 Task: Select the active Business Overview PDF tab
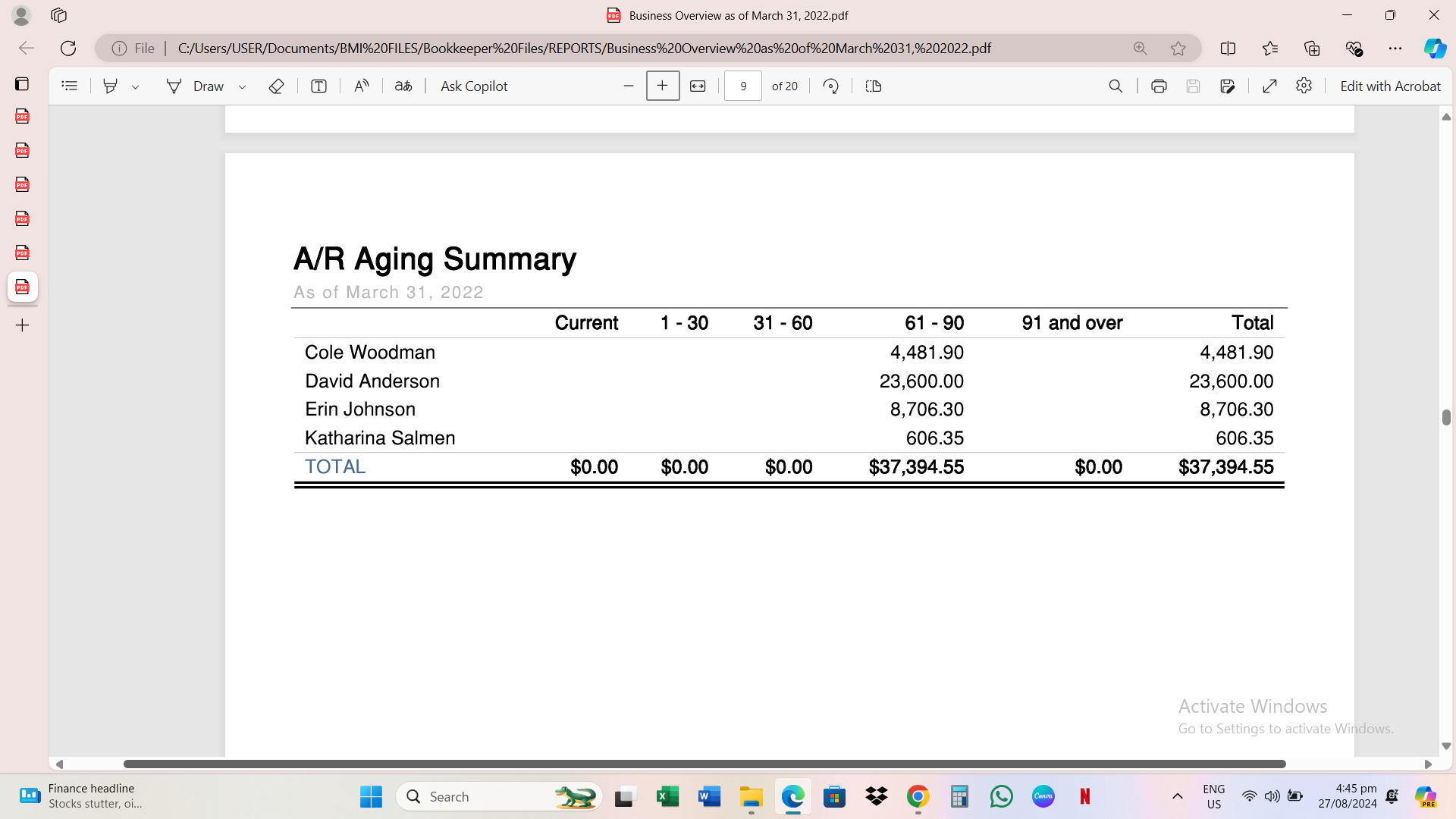(x=22, y=287)
